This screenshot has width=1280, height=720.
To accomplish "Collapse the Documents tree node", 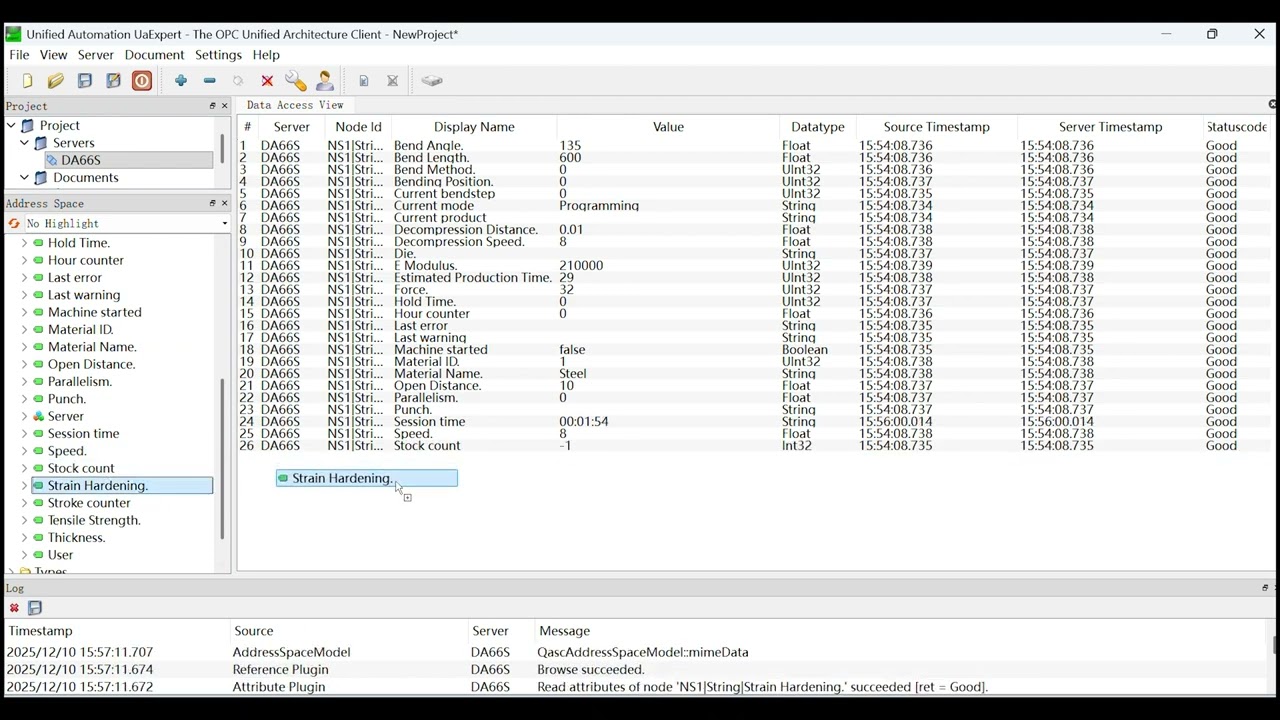I will point(24,178).
